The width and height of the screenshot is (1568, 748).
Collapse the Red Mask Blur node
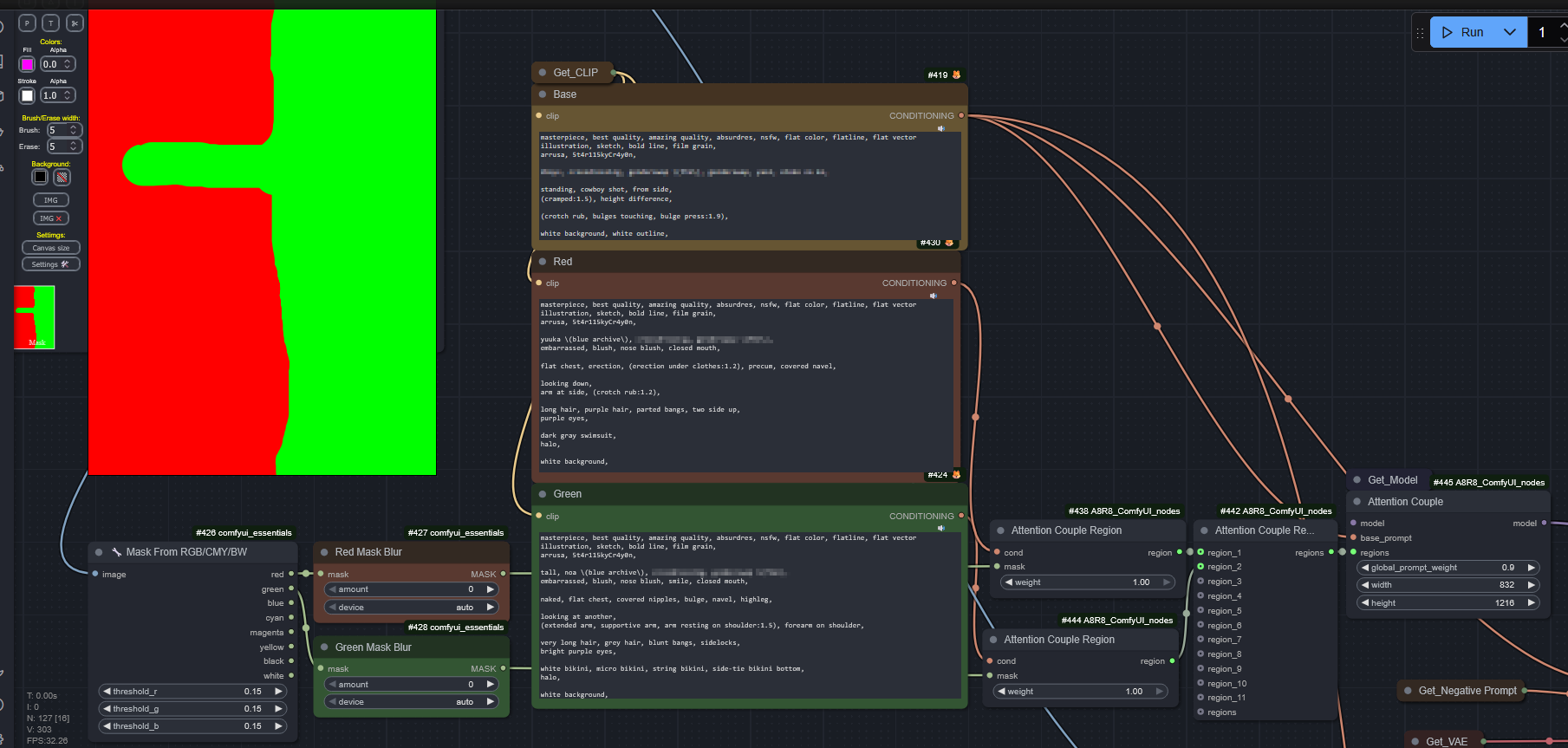pyautogui.click(x=324, y=552)
